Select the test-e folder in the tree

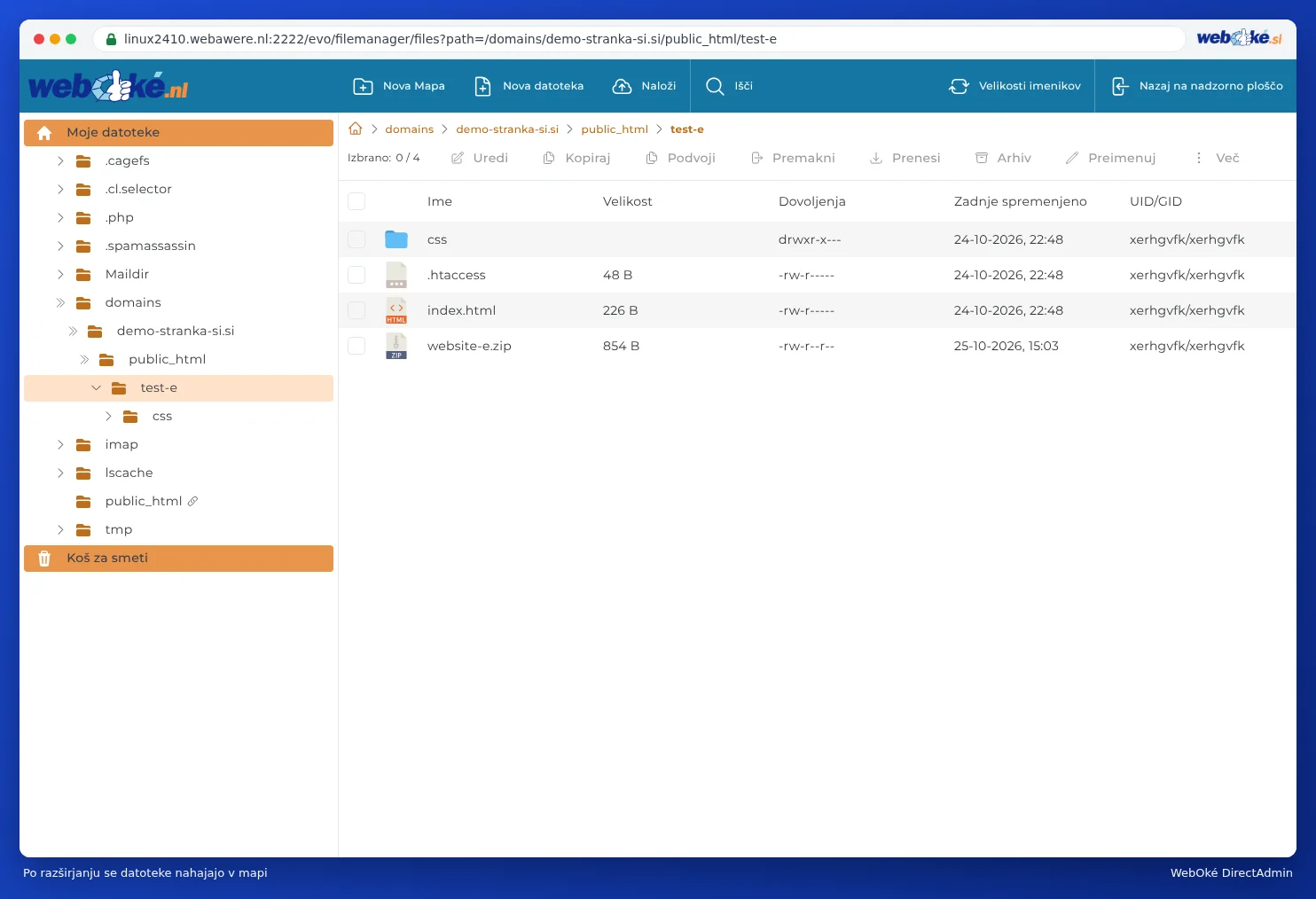point(178,387)
